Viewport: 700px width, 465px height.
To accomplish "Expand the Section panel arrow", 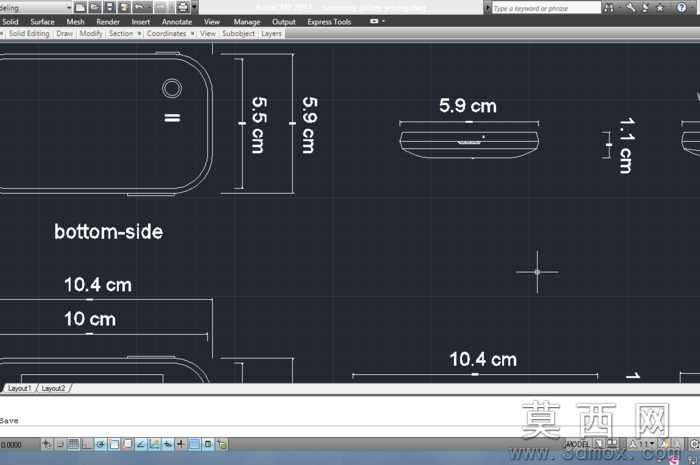I will coord(139,33).
